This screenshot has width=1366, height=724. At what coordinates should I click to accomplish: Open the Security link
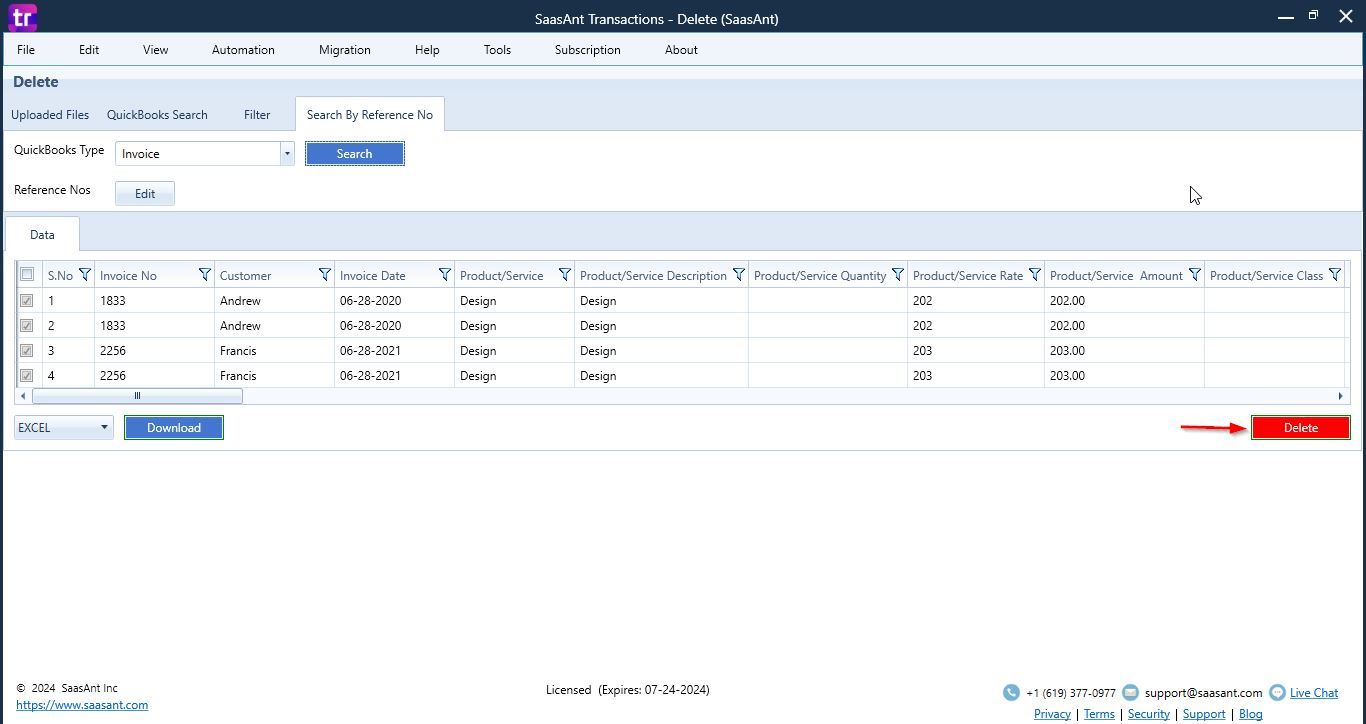click(x=1149, y=714)
